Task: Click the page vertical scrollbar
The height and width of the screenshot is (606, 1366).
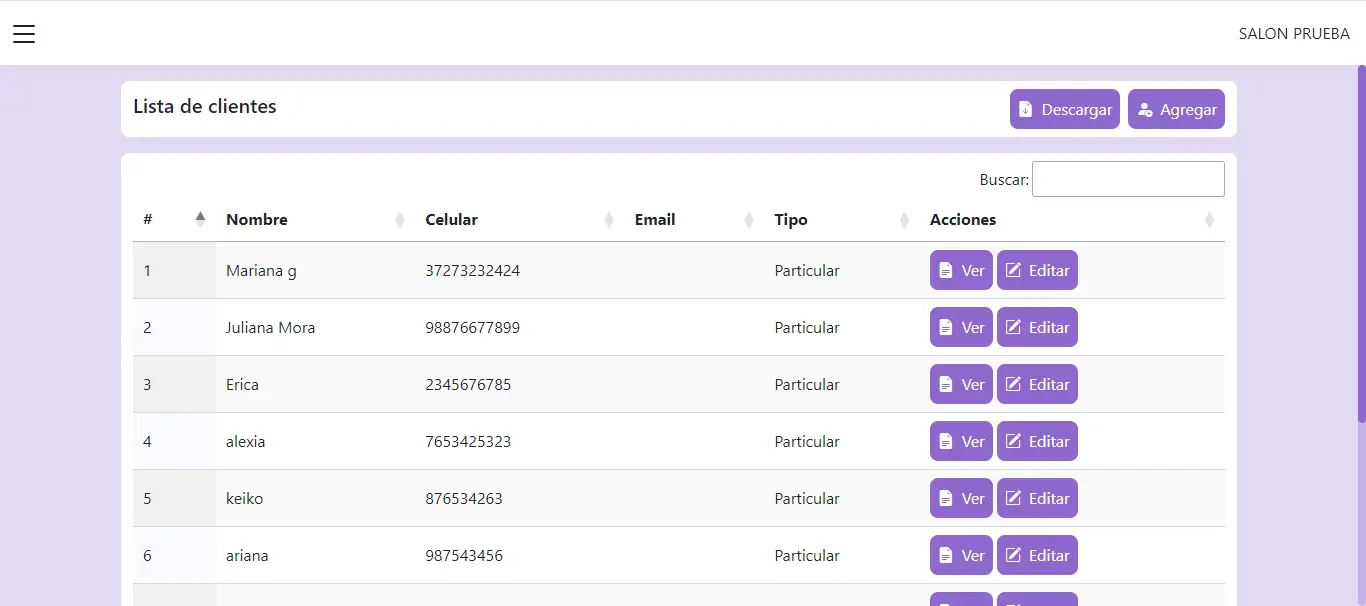Action: 1361,244
